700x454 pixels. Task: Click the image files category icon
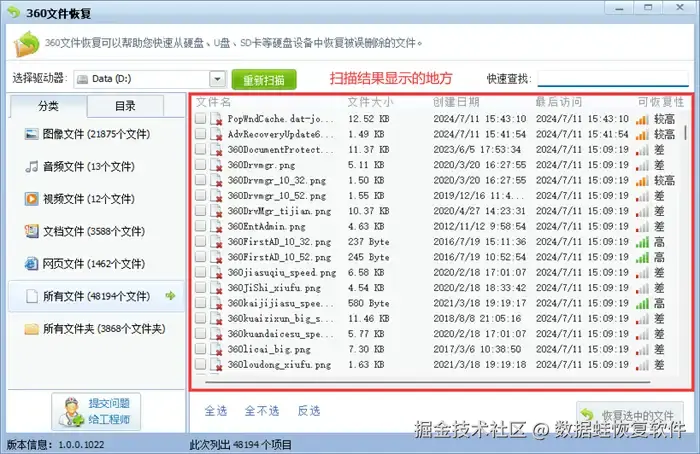click(x=31, y=134)
